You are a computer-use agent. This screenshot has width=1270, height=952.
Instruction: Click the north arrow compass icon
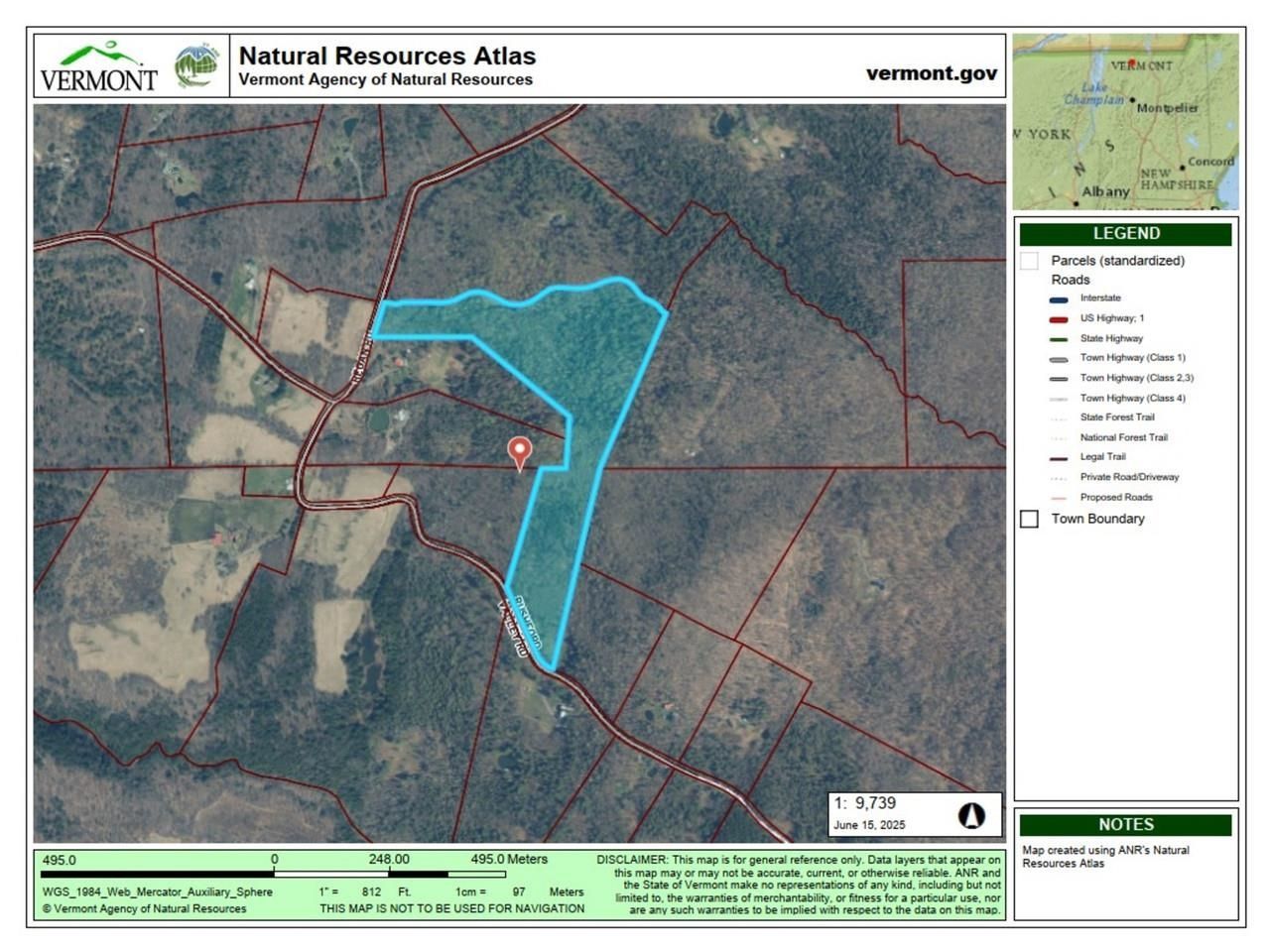point(971,815)
